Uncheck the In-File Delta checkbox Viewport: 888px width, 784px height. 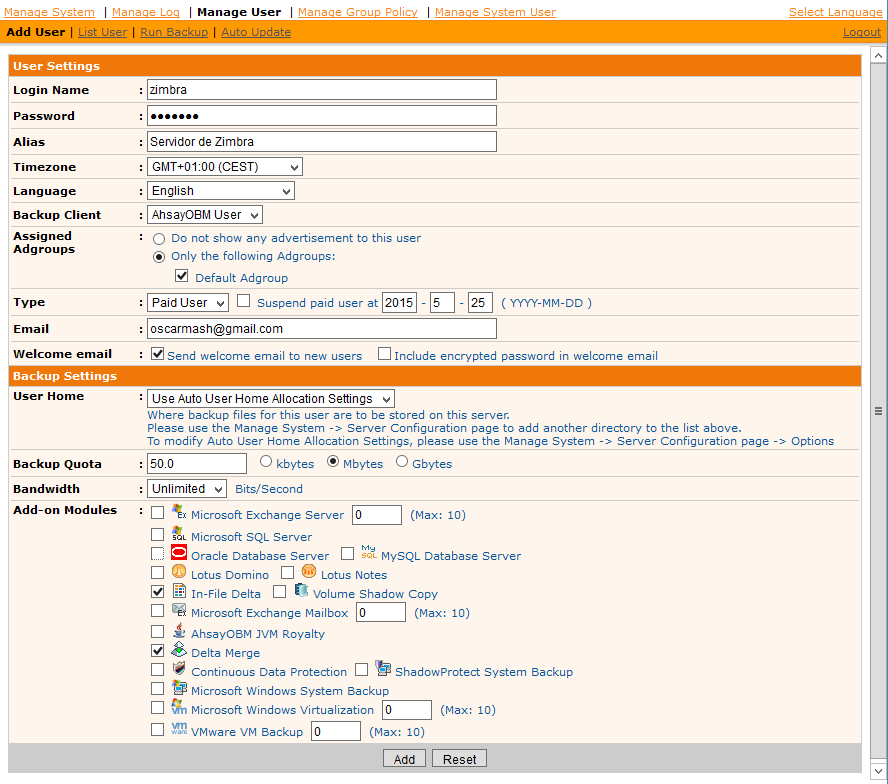(x=157, y=591)
